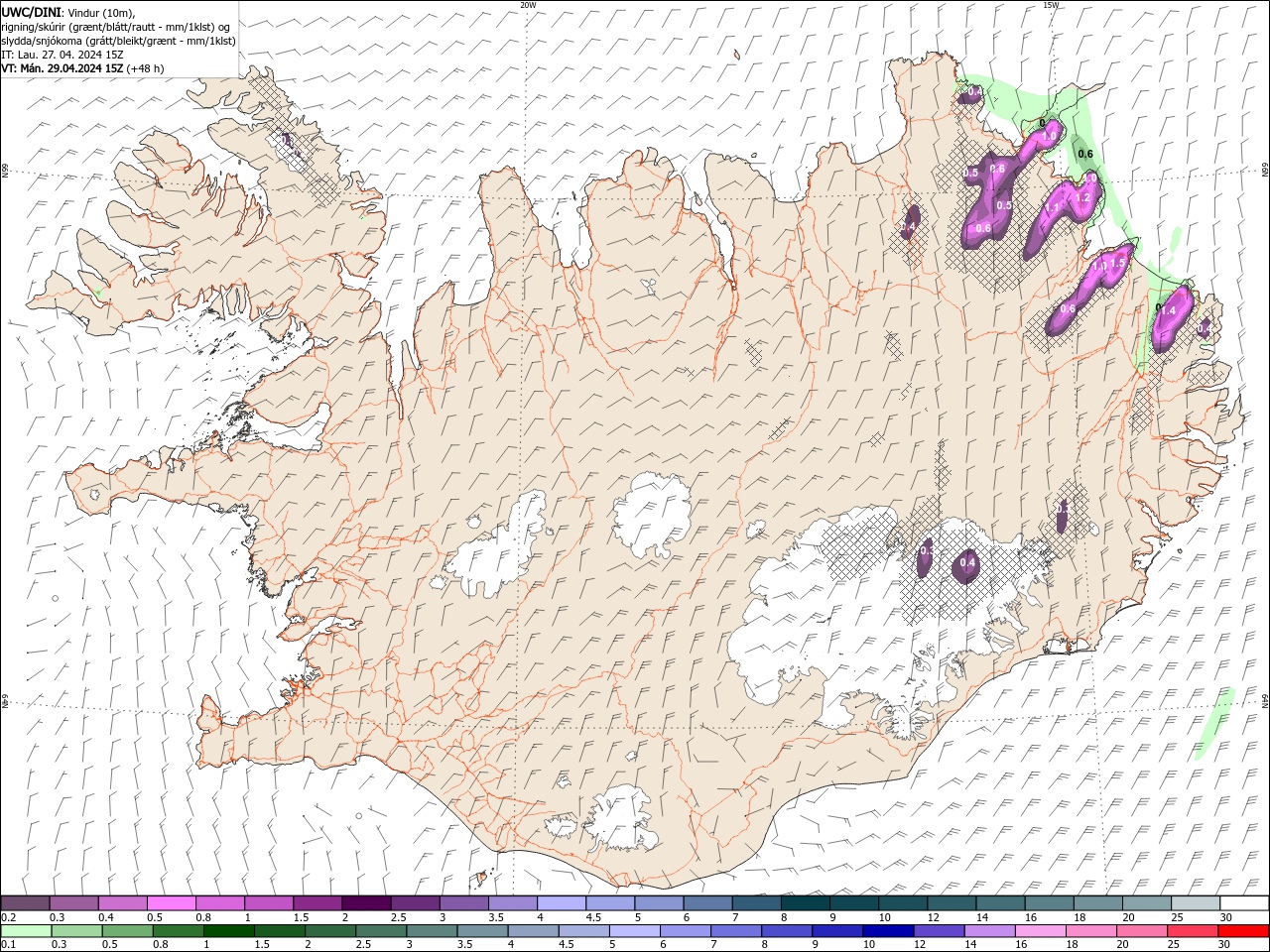This screenshot has width=1270, height=952.
Task: Pick the darkest green 1–1.5 legend swatch
Action: (228, 931)
